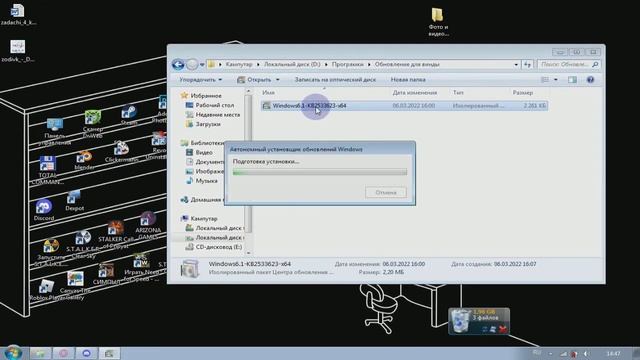Select Избранное in the navigation pane
The width and height of the screenshot is (640, 360).
(x=206, y=96)
